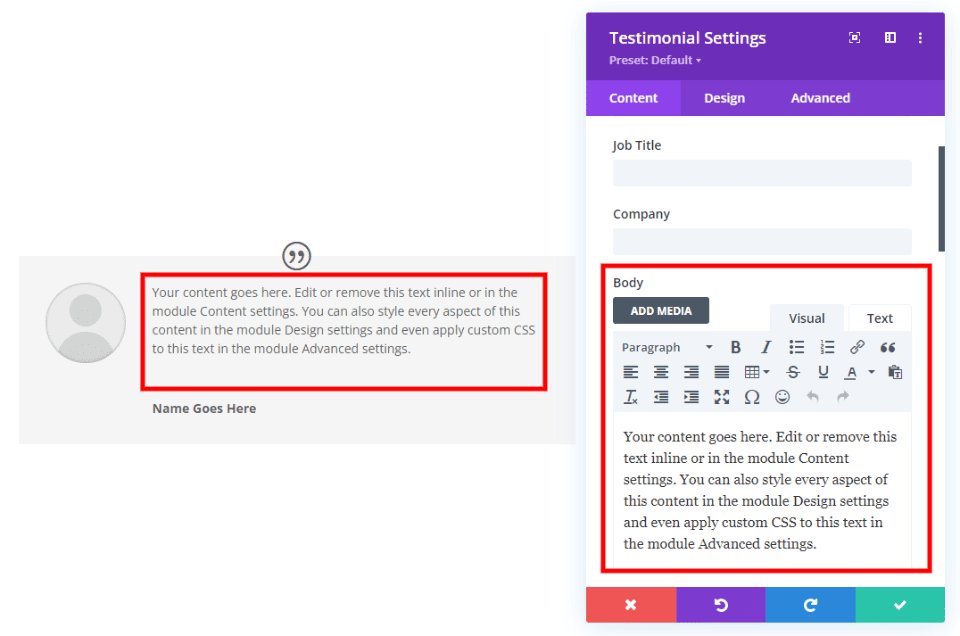The image size is (960, 636).
Task: Insert a link in the Body editor
Action: click(855, 346)
